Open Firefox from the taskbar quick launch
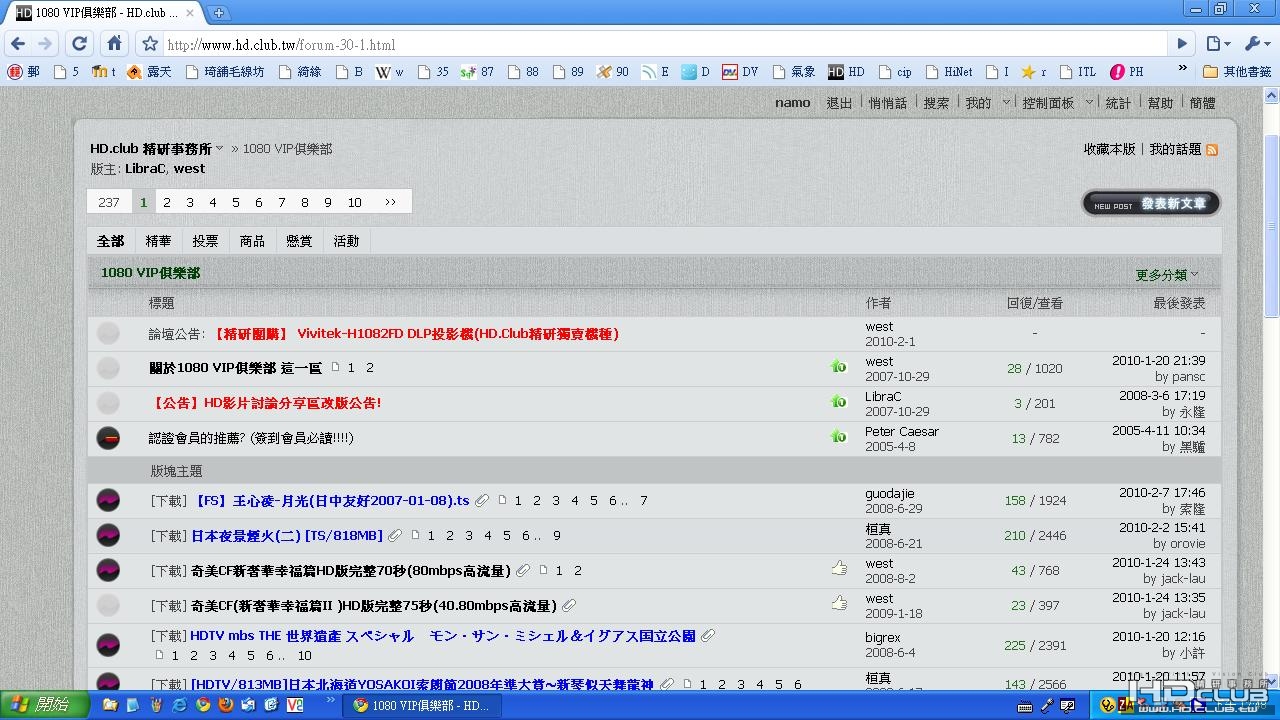Image resolution: width=1280 pixels, height=720 pixels. (x=225, y=705)
